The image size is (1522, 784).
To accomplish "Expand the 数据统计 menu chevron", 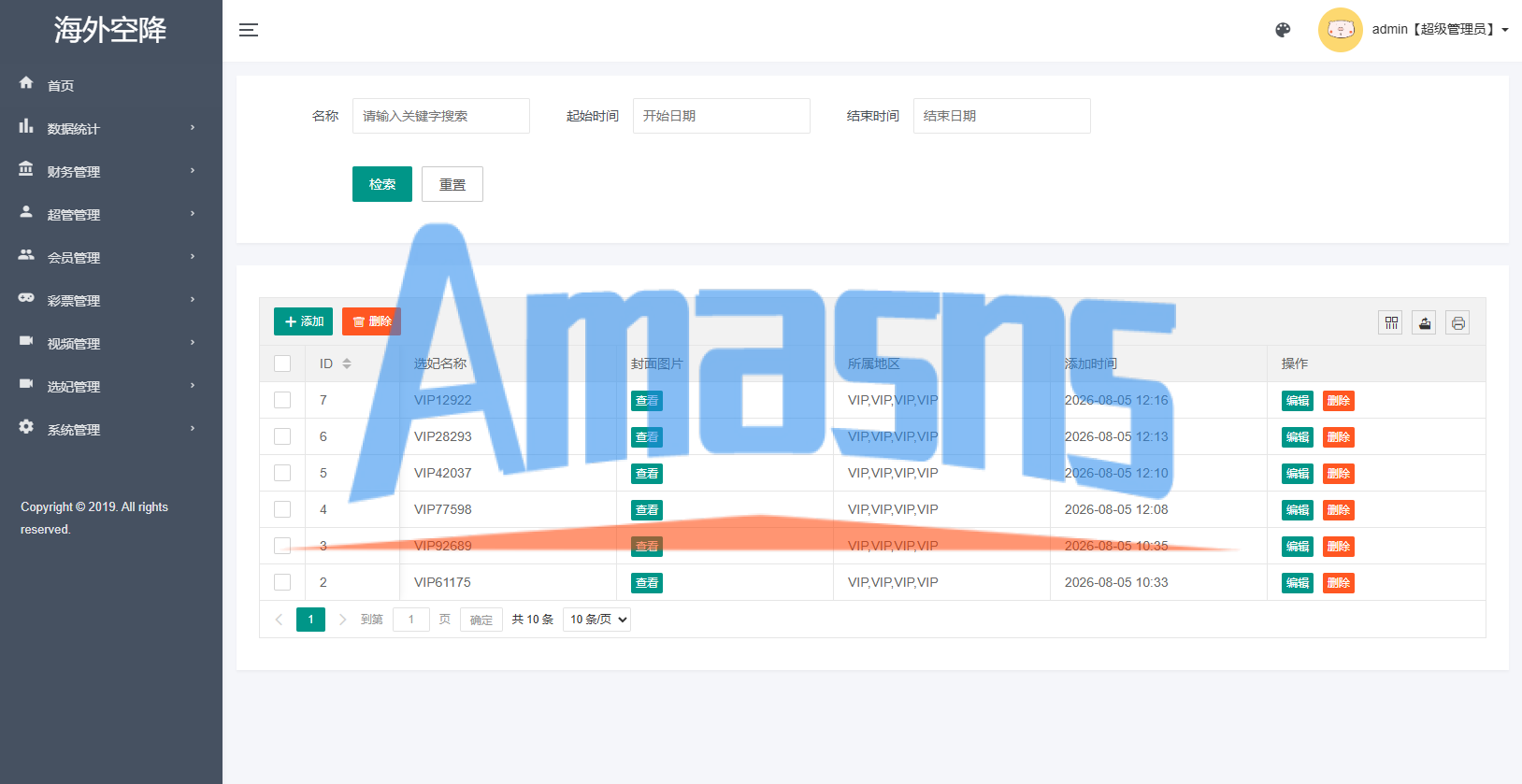I will 193,128.
